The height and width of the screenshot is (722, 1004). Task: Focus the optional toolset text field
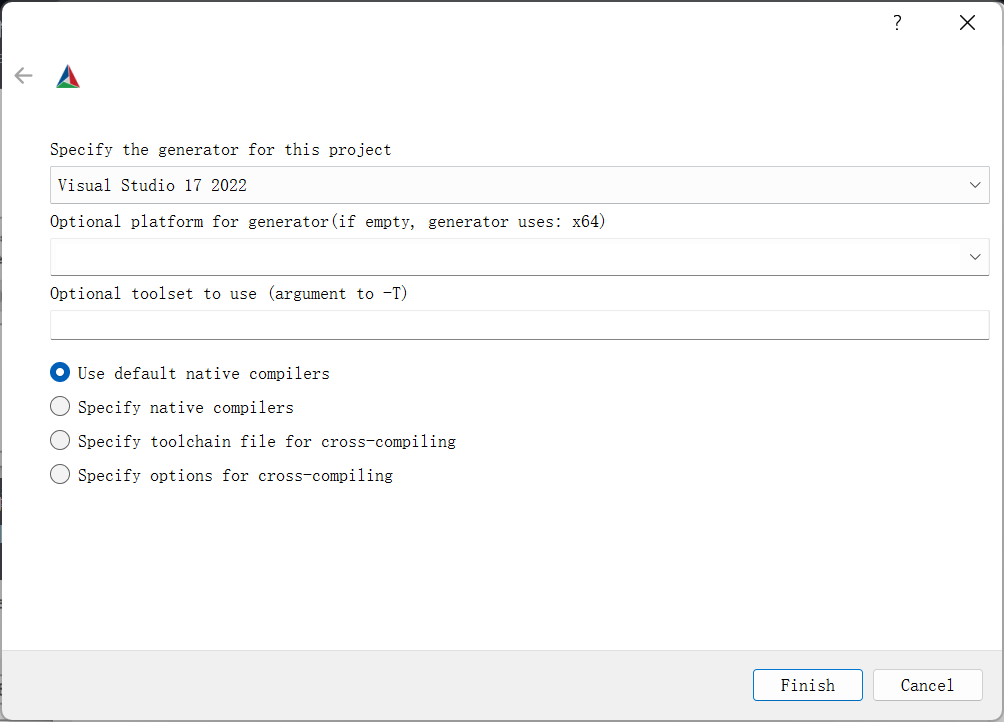519,325
